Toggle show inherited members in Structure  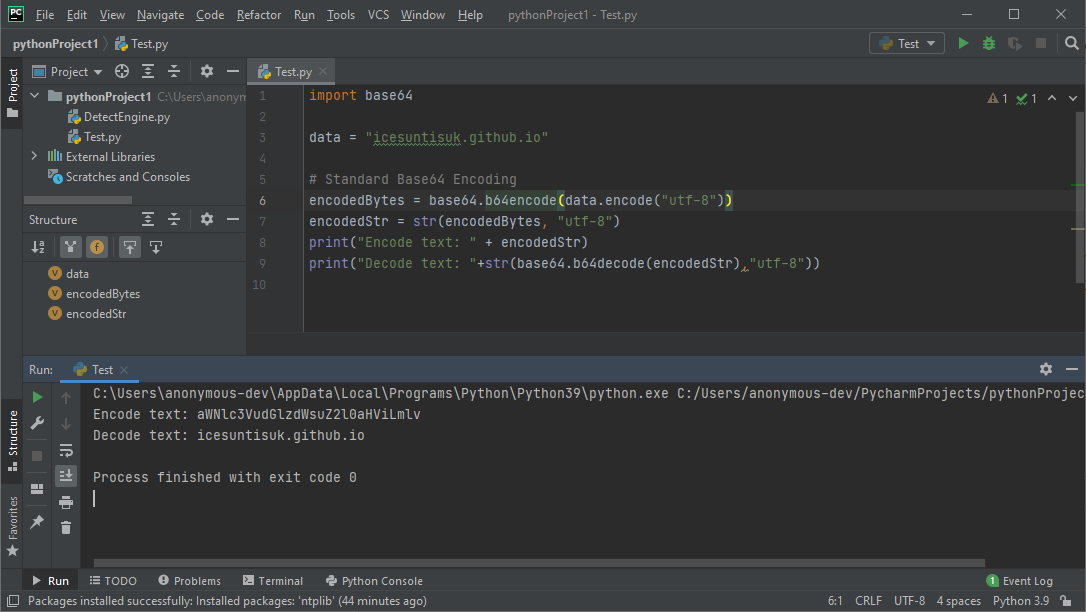70,247
